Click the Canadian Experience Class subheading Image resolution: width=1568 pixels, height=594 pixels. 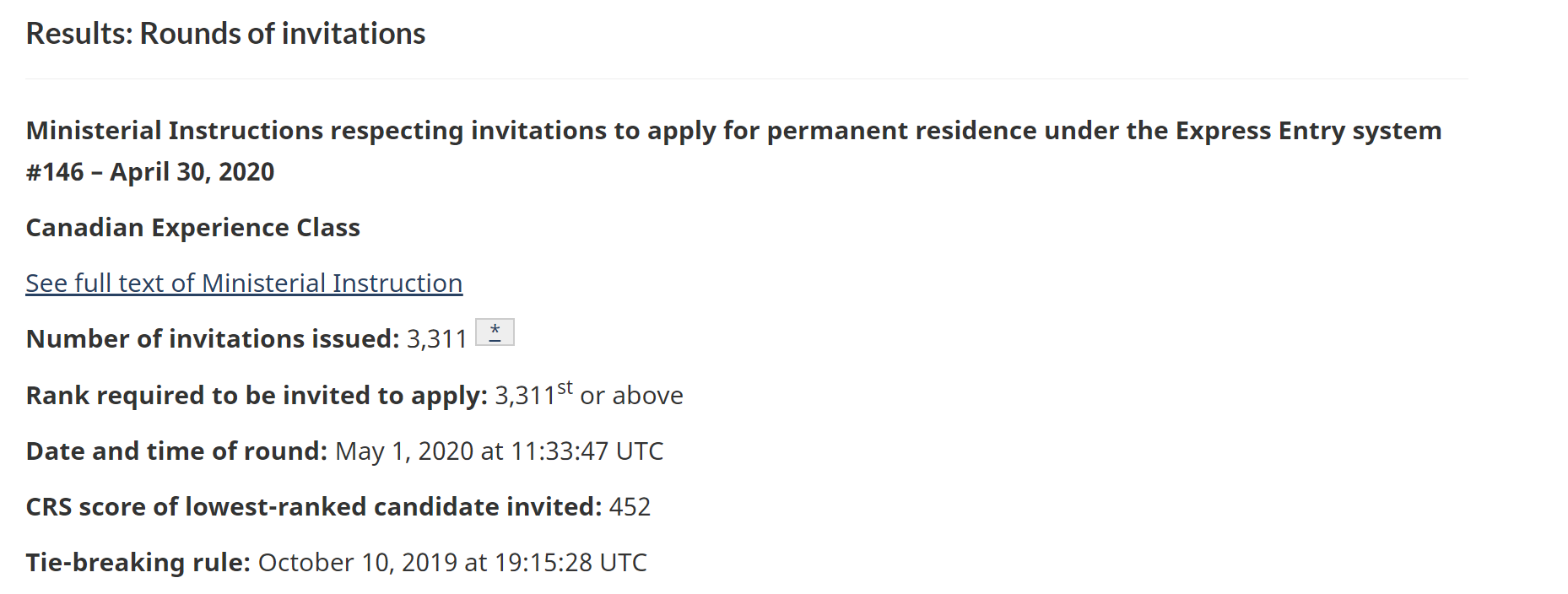(193, 228)
